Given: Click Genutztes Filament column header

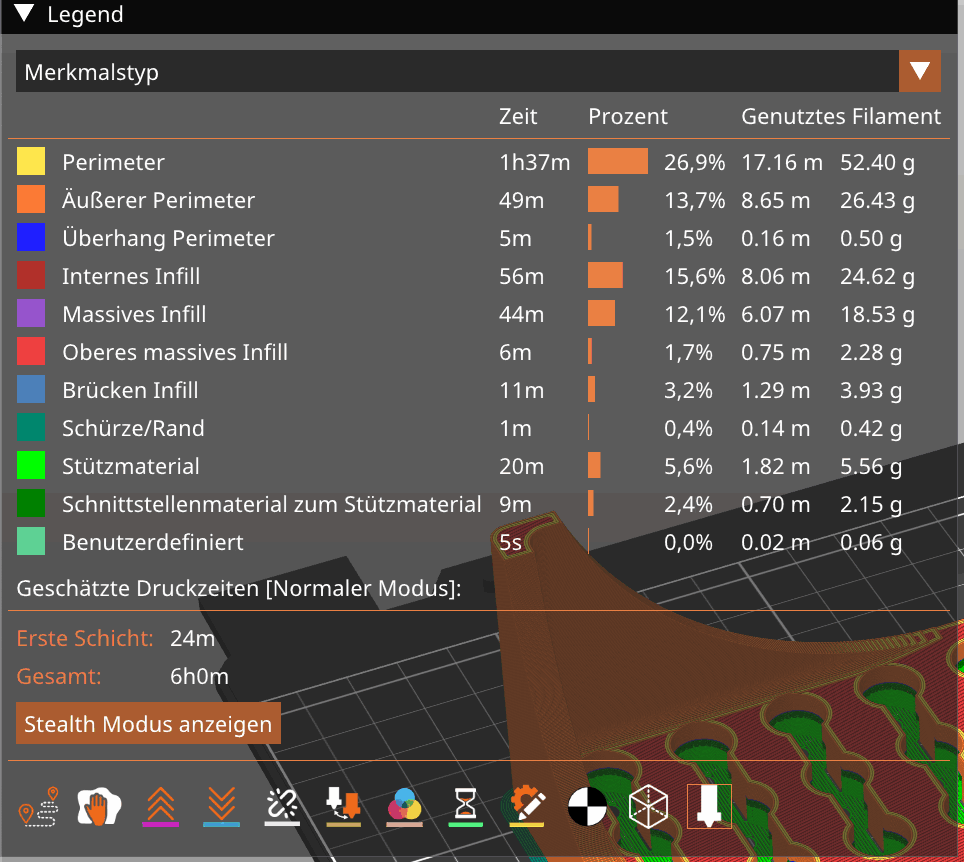Looking at the screenshot, I should click(841, 116).
